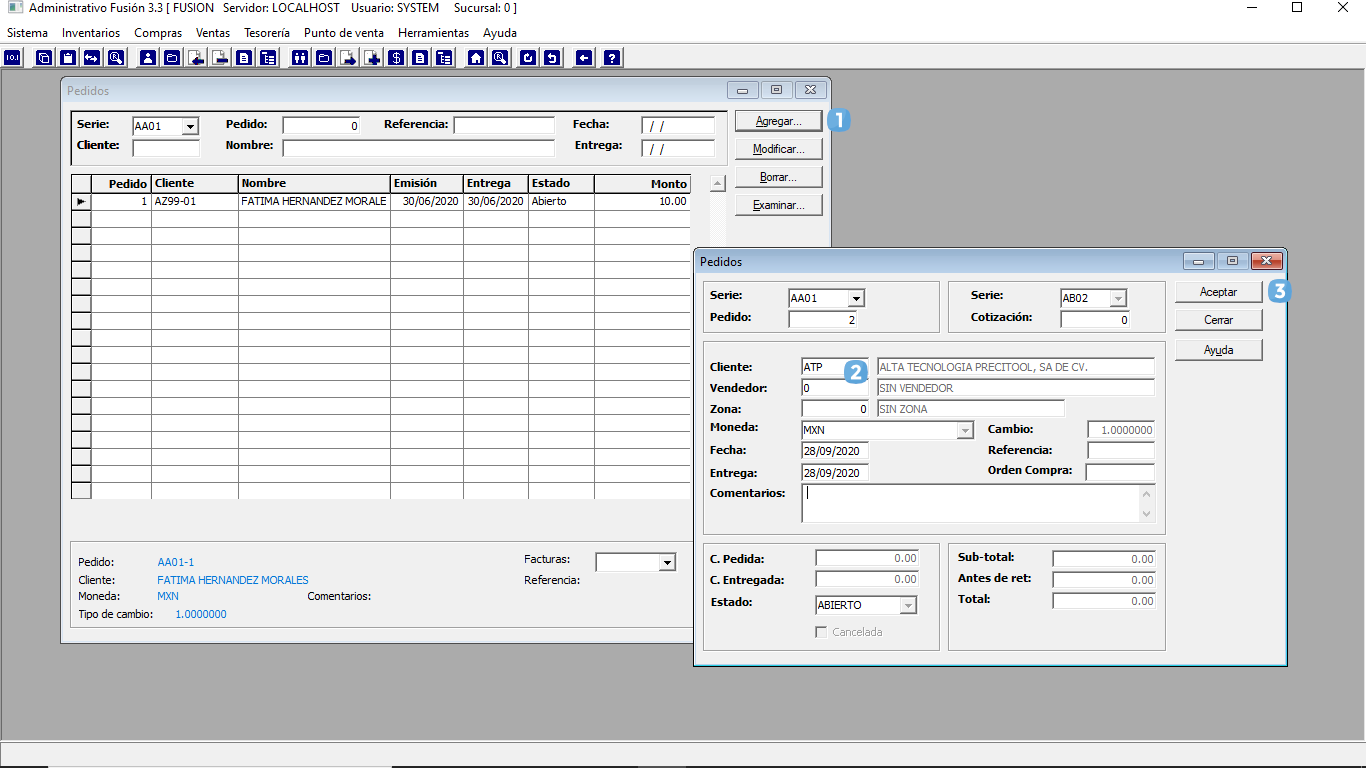This screenshot has height=768, width=1366.
Task: Open the Serie AA01 dropdown above Pedido 2
Action: click(855, 298)
